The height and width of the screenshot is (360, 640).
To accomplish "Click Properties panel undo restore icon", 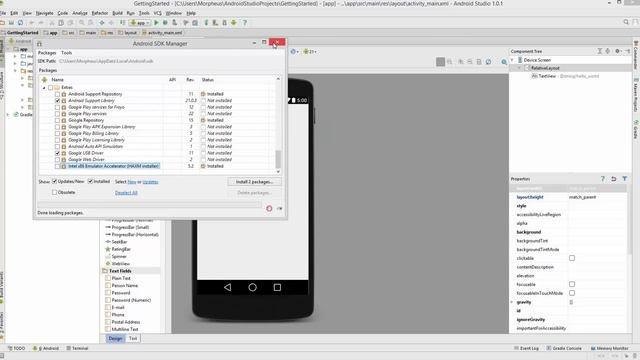I will 613,179.
